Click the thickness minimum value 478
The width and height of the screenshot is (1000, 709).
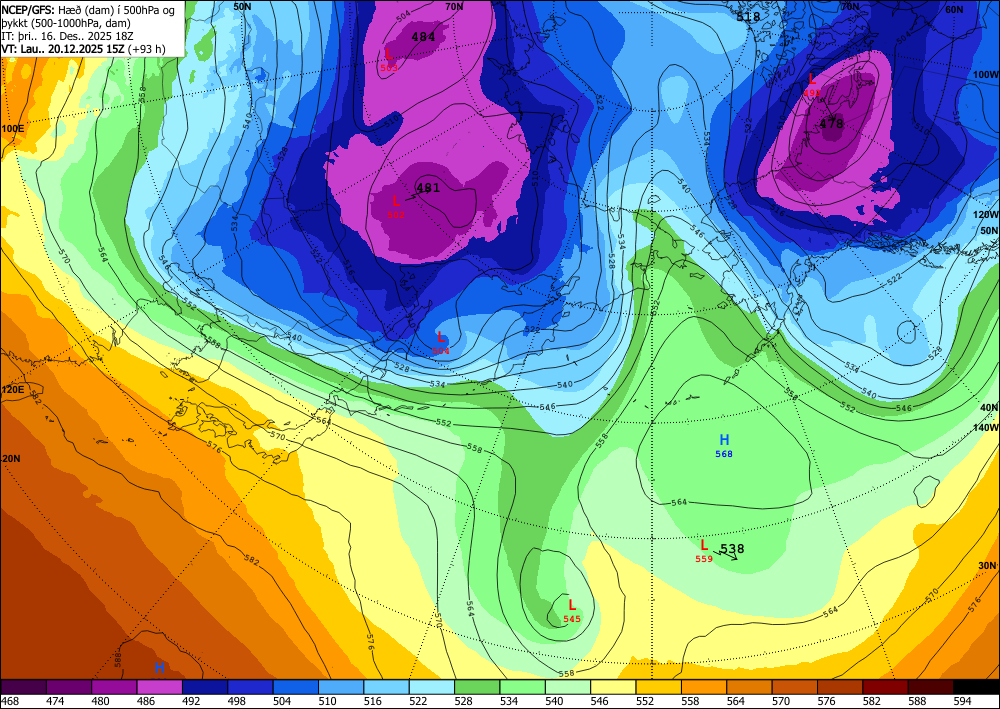point(832,124)
